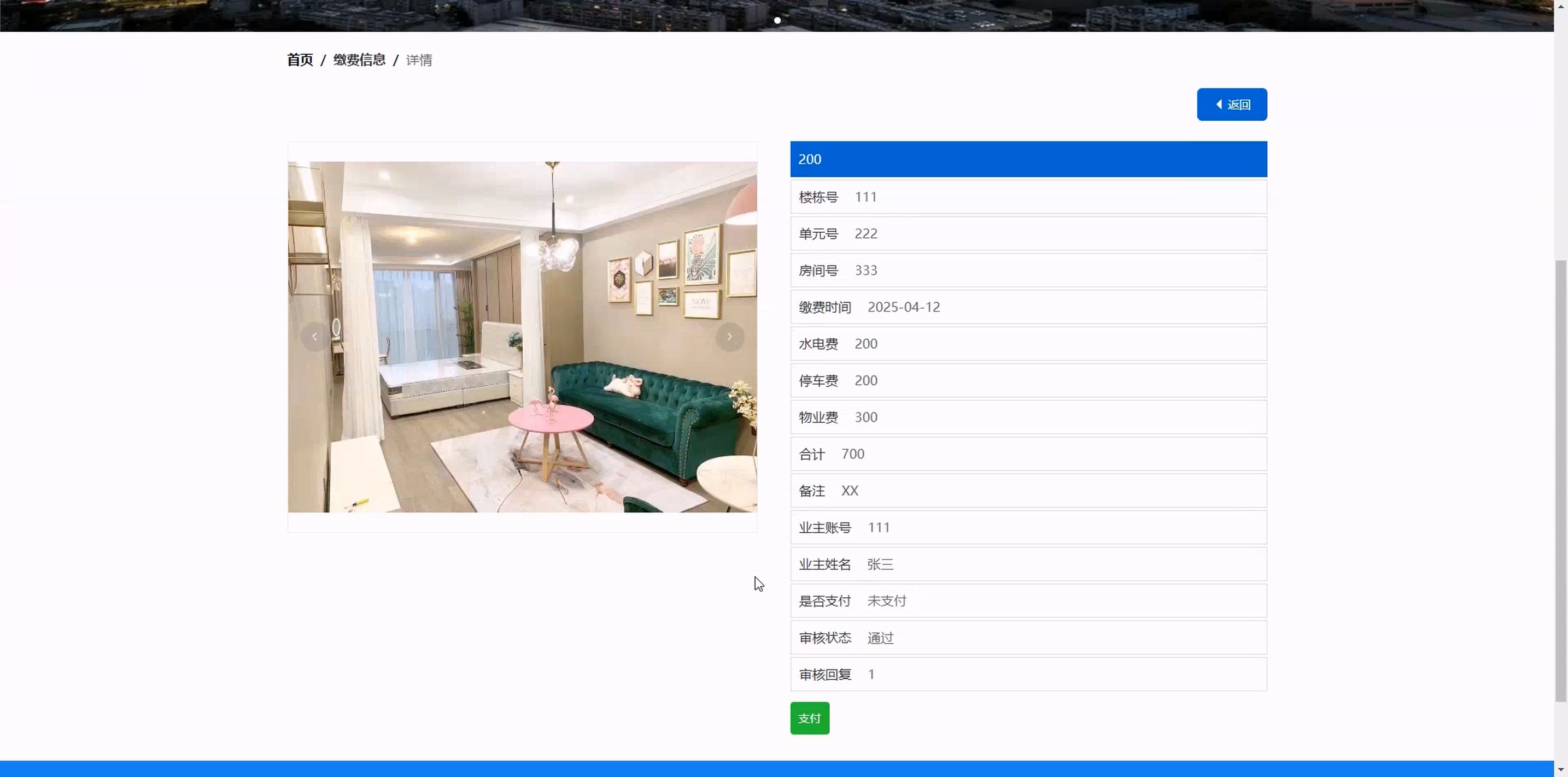Click the scrollbar down arrow
This screenshot has height=777, width=1568.
1561,770
